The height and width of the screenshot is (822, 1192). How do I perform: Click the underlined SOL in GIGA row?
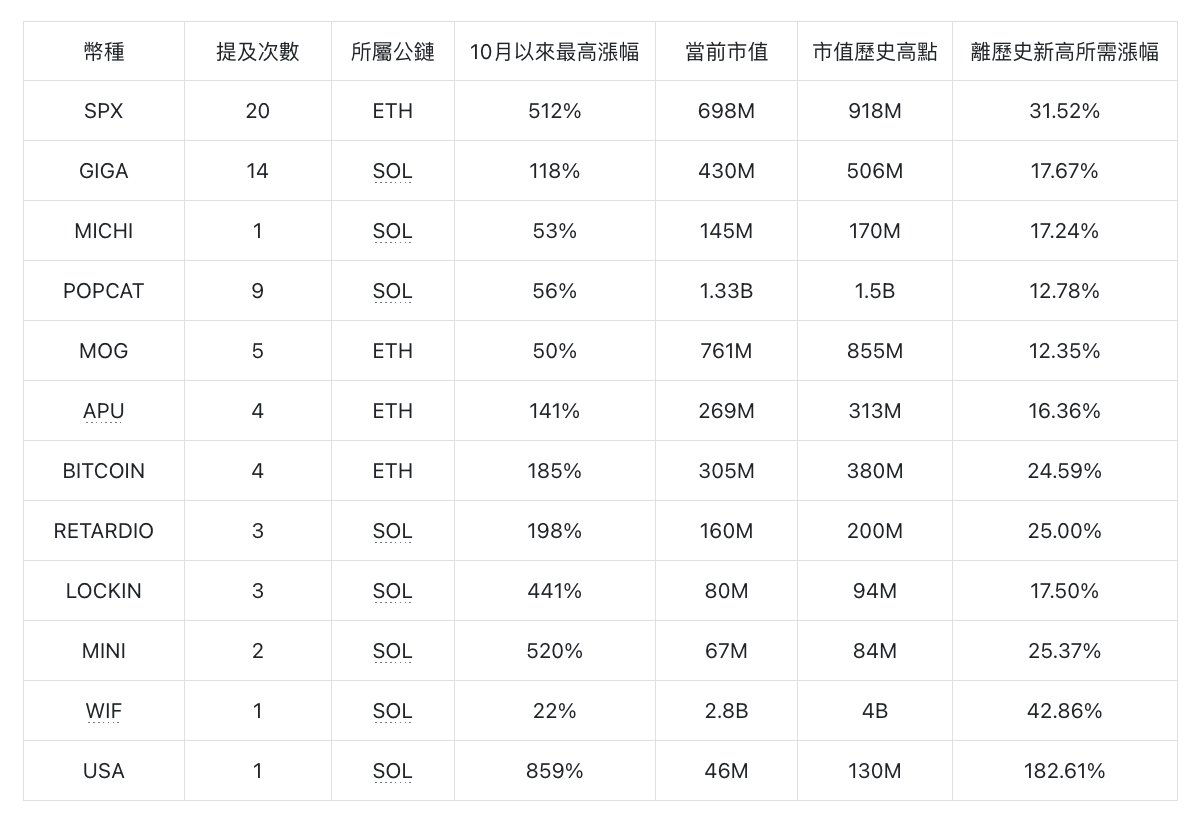(392, 171)
